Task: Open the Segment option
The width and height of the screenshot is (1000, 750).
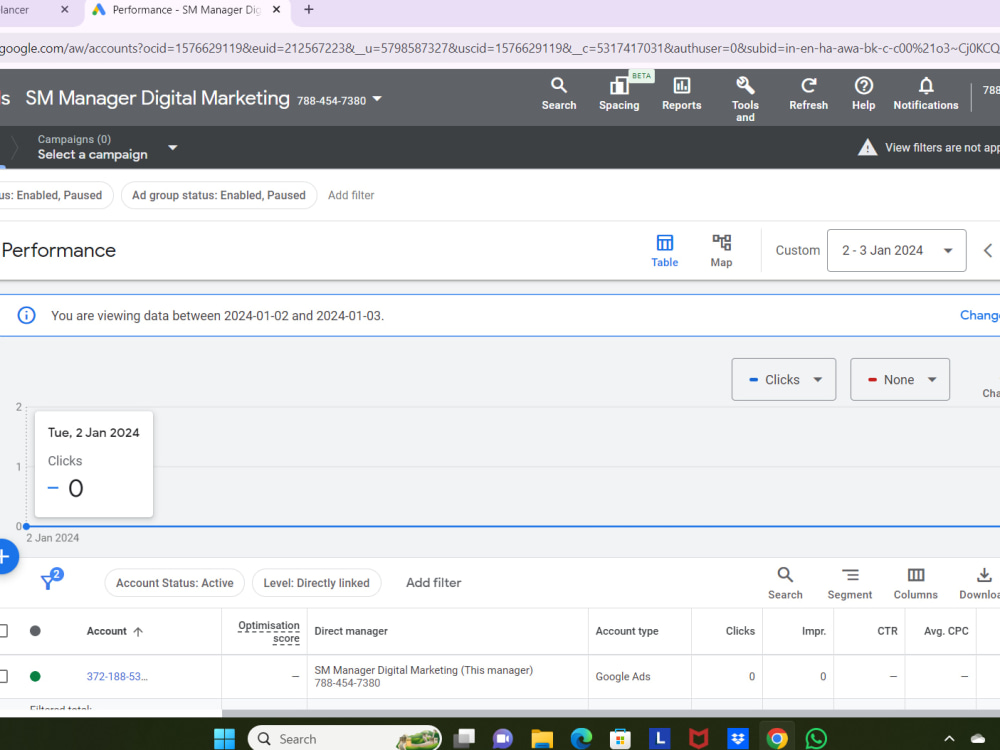Action: pyautogui.click(x=849, y=583)
